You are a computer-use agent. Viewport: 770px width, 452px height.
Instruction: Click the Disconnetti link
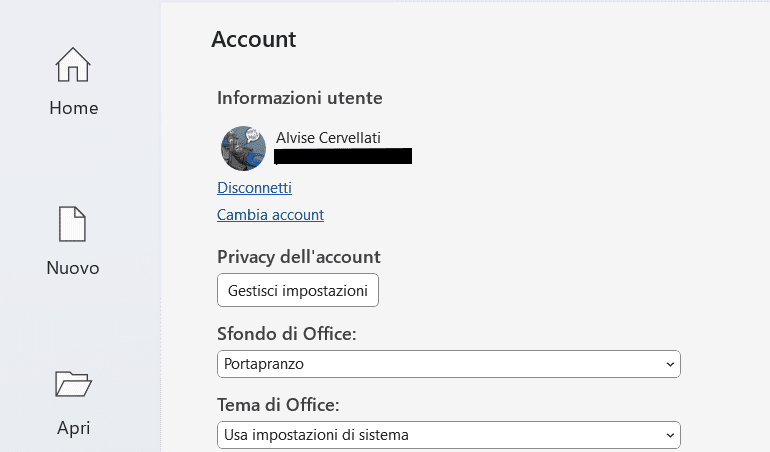coord(254,187)
